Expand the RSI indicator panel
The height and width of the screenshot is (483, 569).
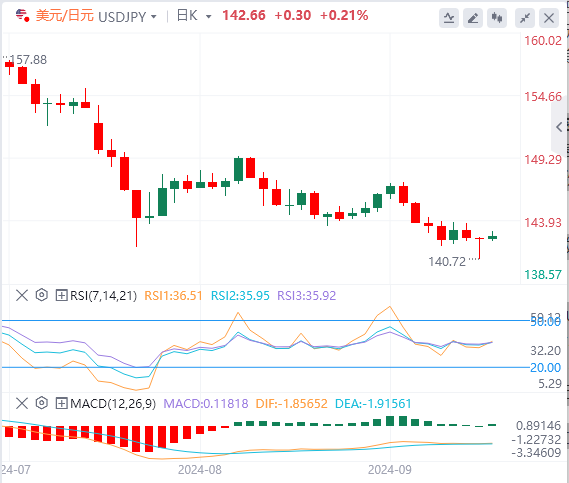[61, 295]
